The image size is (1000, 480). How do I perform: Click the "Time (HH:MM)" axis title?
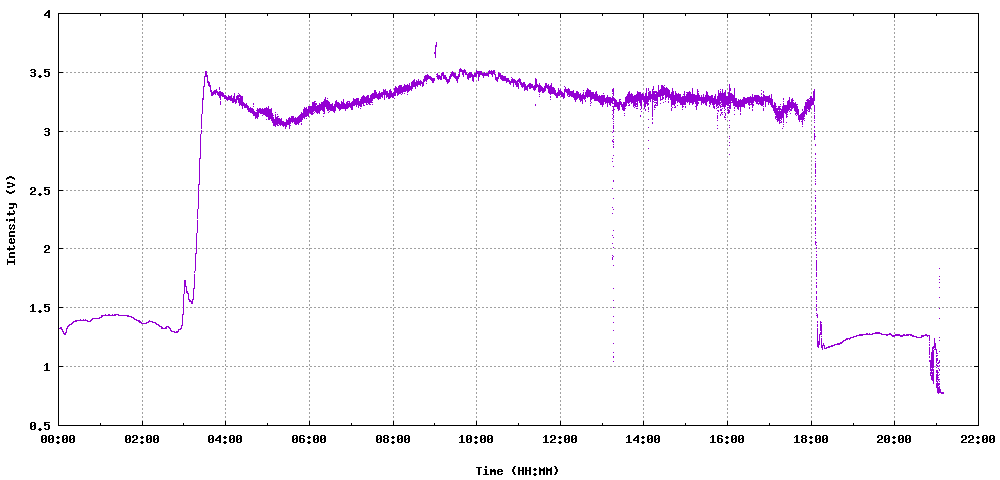click(x=518, y=471)
